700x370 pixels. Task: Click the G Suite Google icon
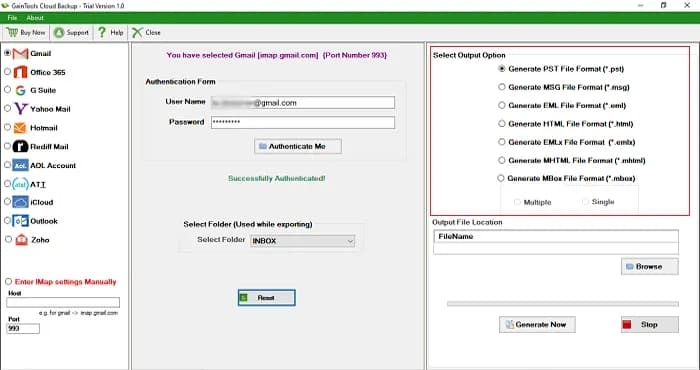click(x=20, y=91)
